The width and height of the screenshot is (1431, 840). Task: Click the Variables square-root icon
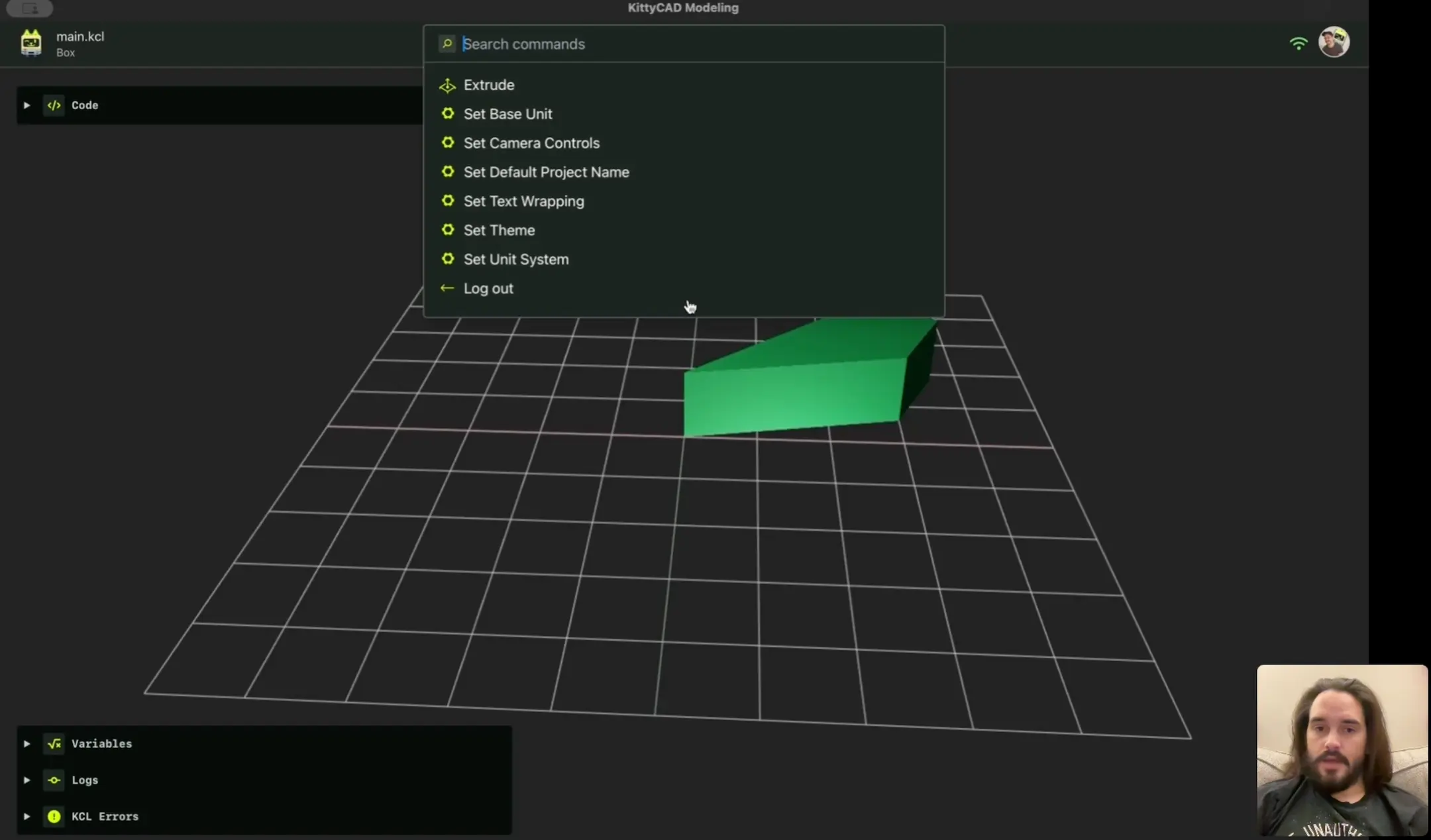pos(54,744)
